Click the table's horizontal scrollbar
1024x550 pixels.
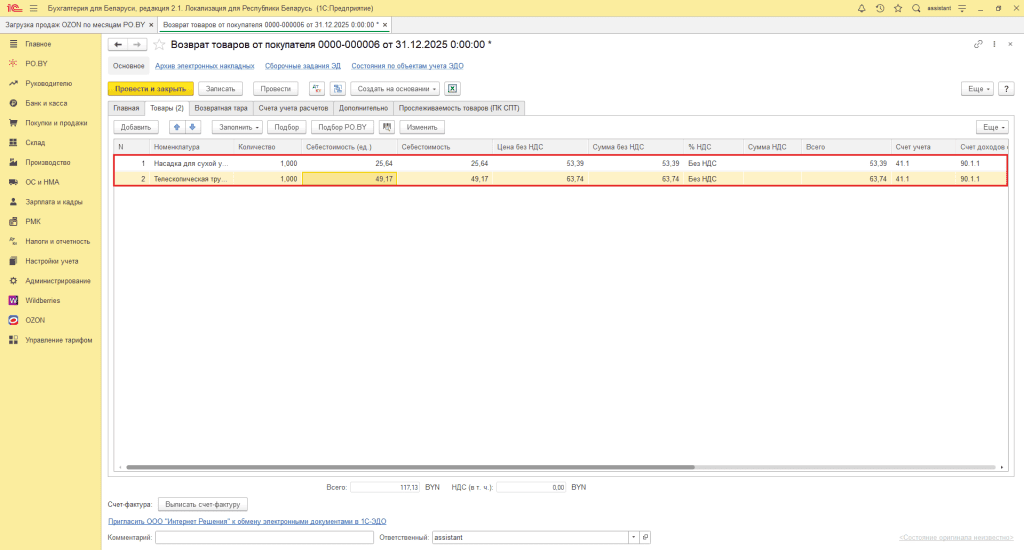[x=410, y=467]
